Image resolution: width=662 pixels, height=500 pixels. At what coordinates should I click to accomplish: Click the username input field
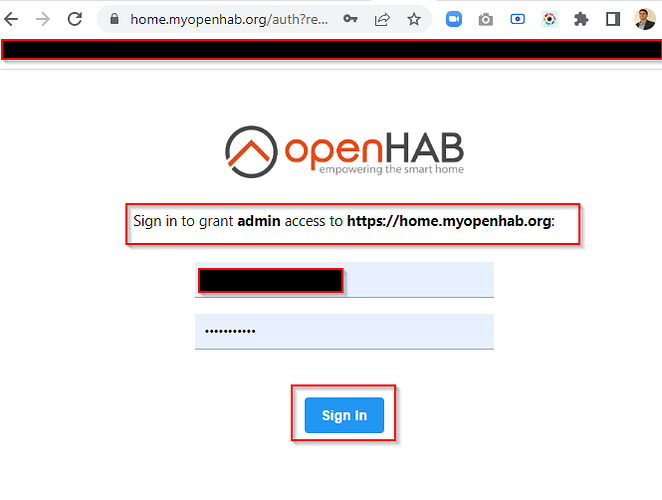pos(344,280)
